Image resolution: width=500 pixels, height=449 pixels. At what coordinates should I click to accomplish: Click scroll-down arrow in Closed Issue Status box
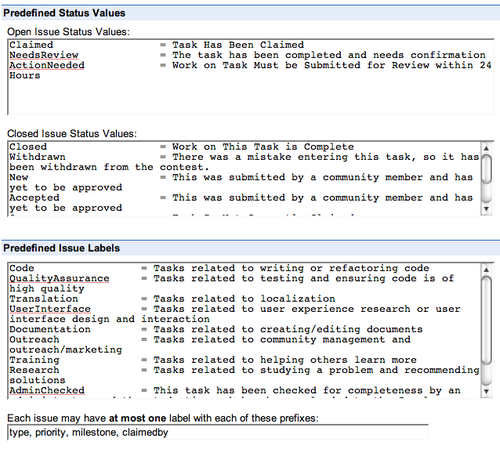click(486, 209)
